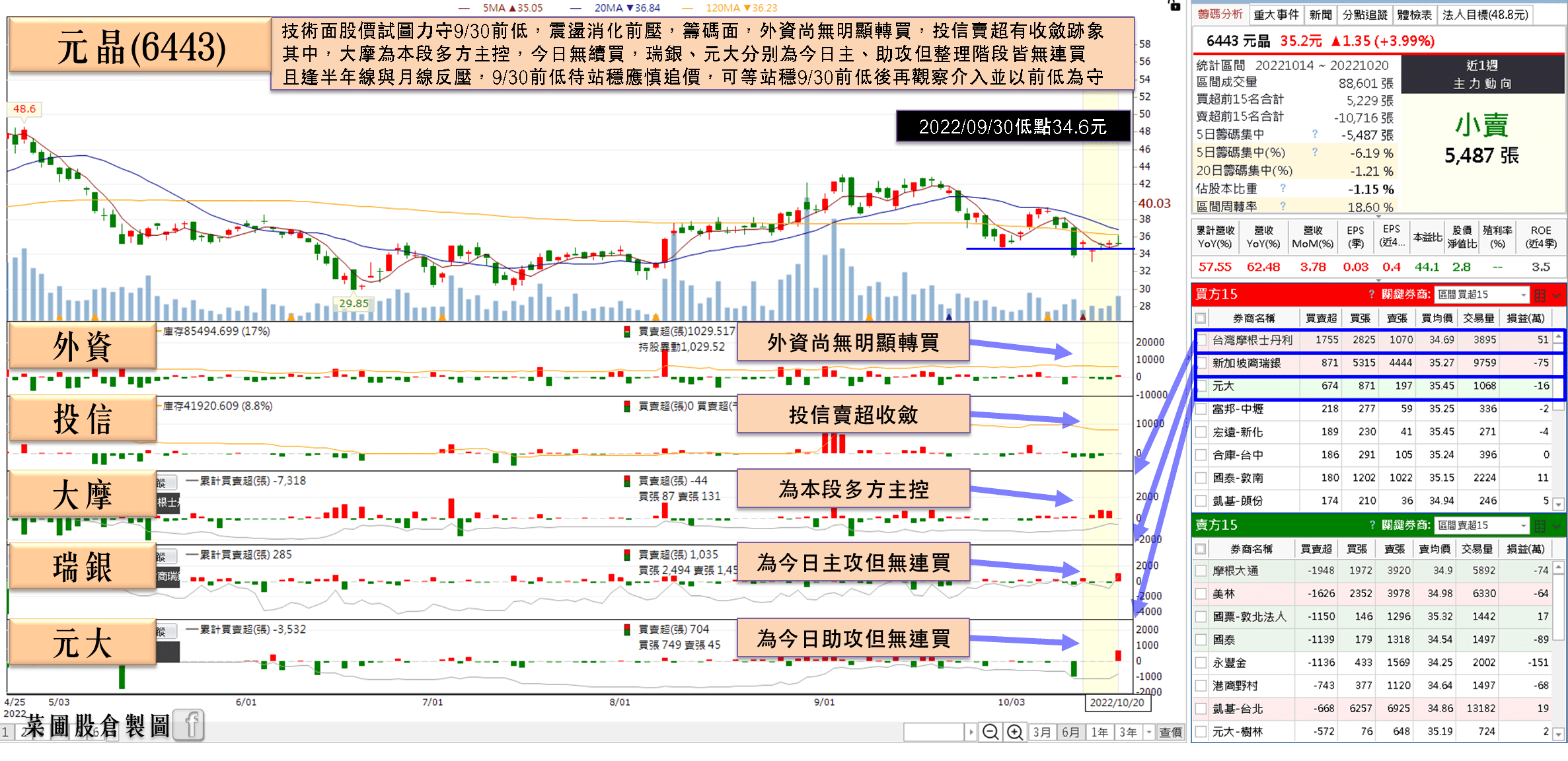This screenshot has height=761, width=1568.
Task: Tick checkbox for 摩根大通 seller row
Action: click(1201, 571)
